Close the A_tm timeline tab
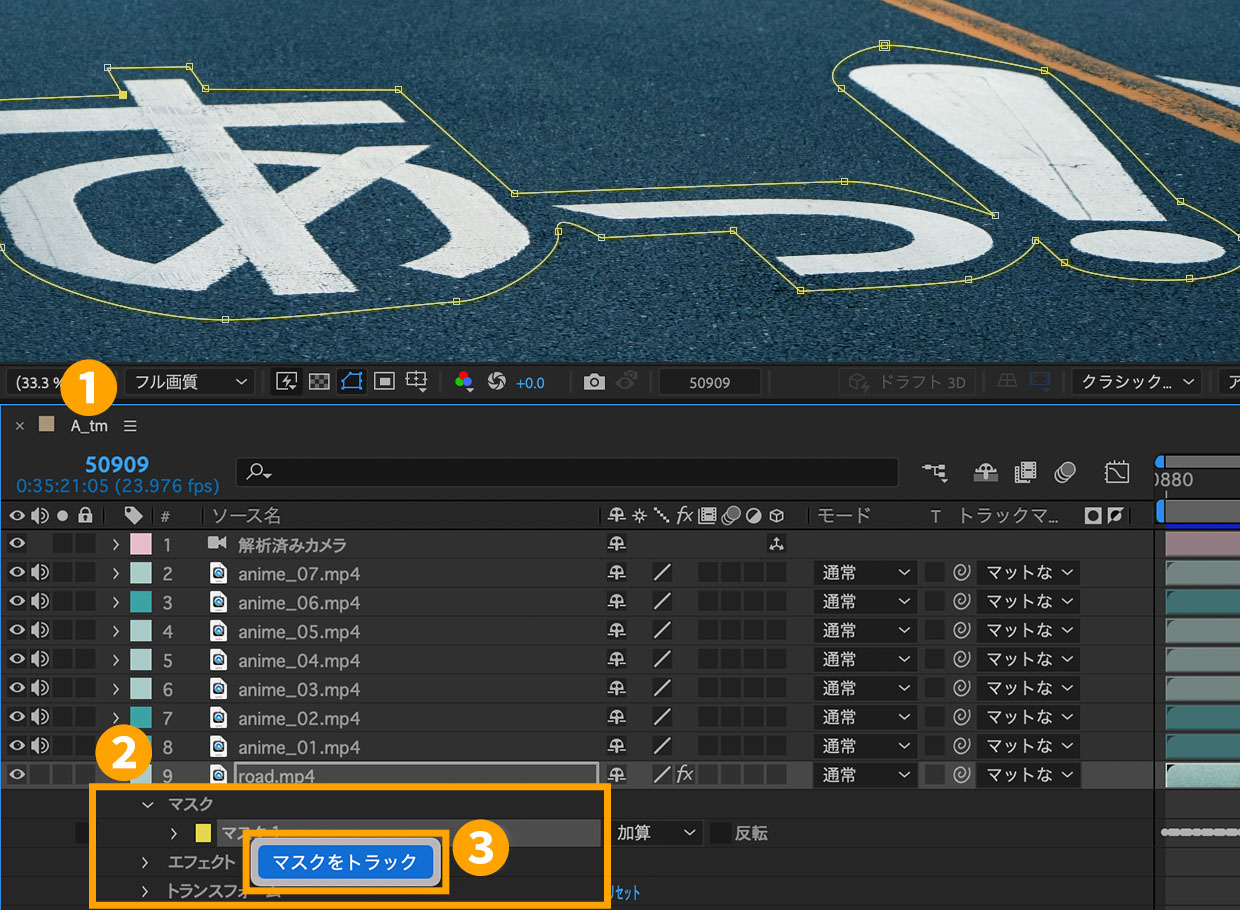 click(20, 426)
